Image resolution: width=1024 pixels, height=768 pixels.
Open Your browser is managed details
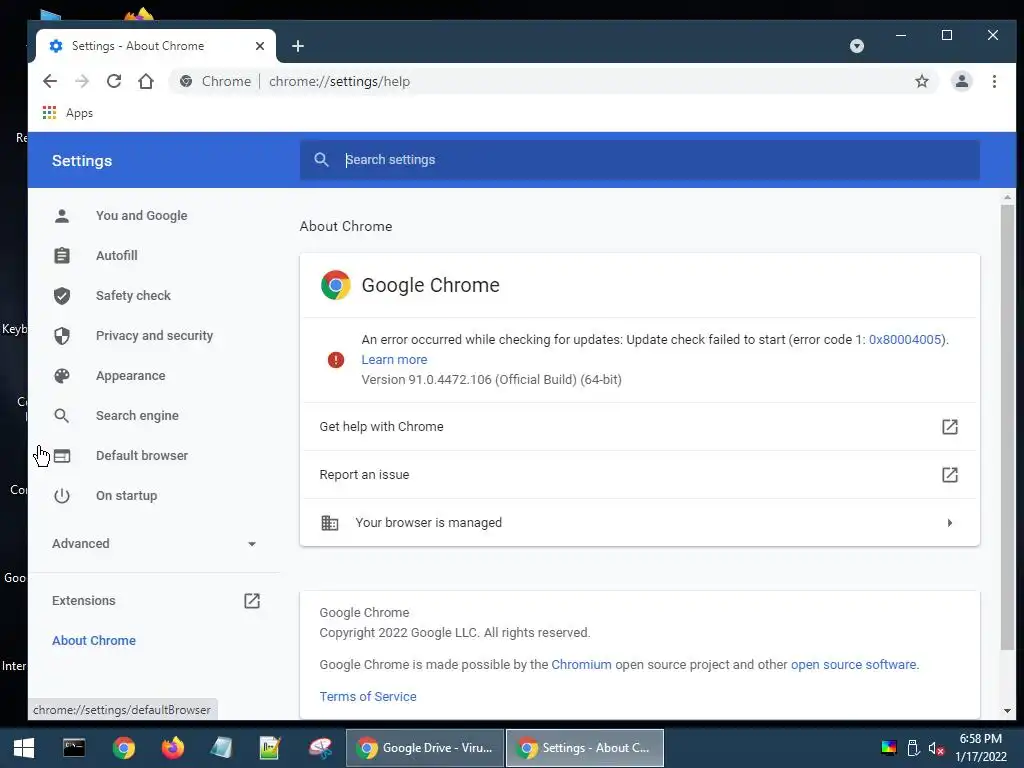tap(639, 522)
